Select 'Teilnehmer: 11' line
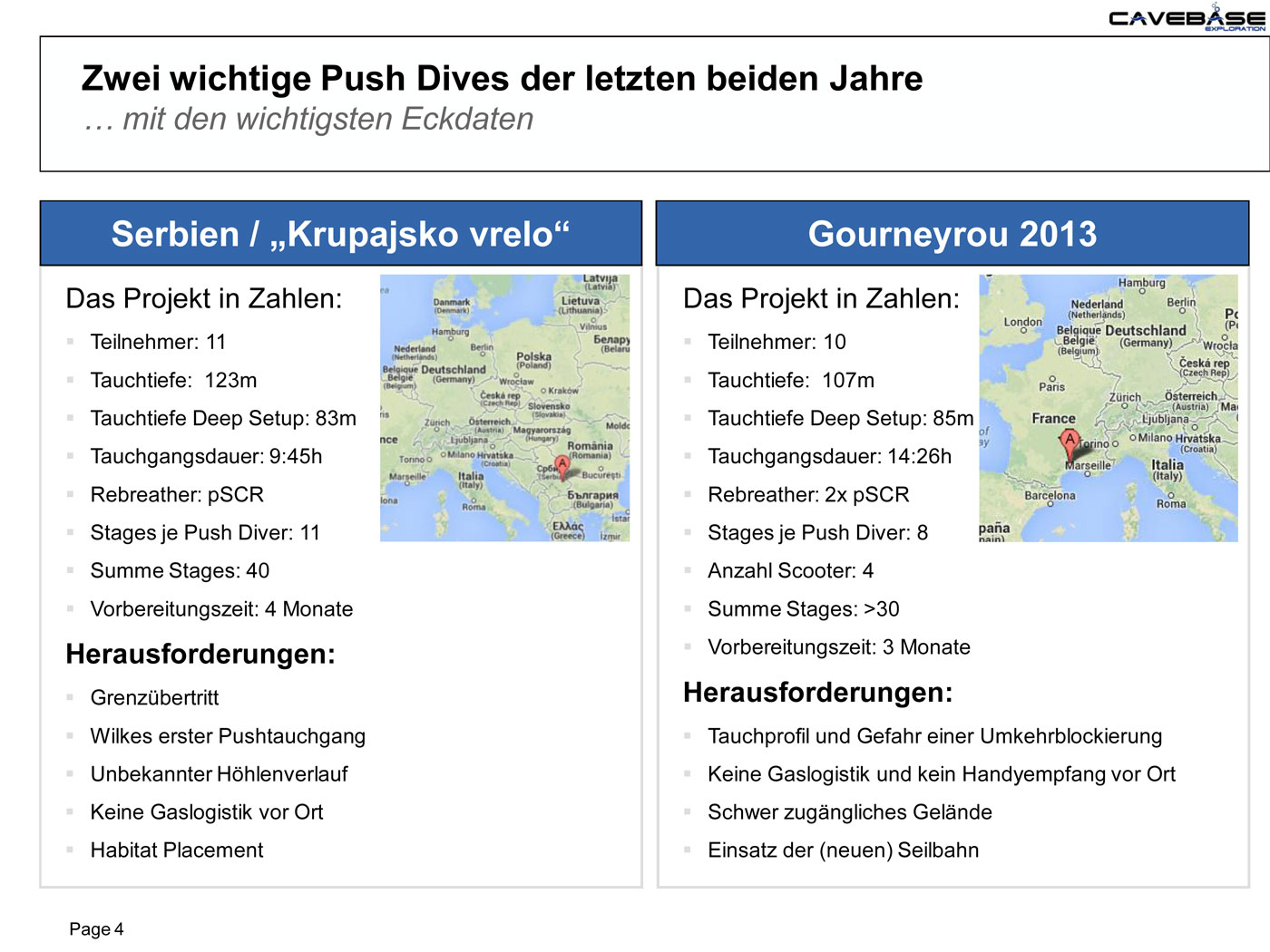 [x=158, y=342]
